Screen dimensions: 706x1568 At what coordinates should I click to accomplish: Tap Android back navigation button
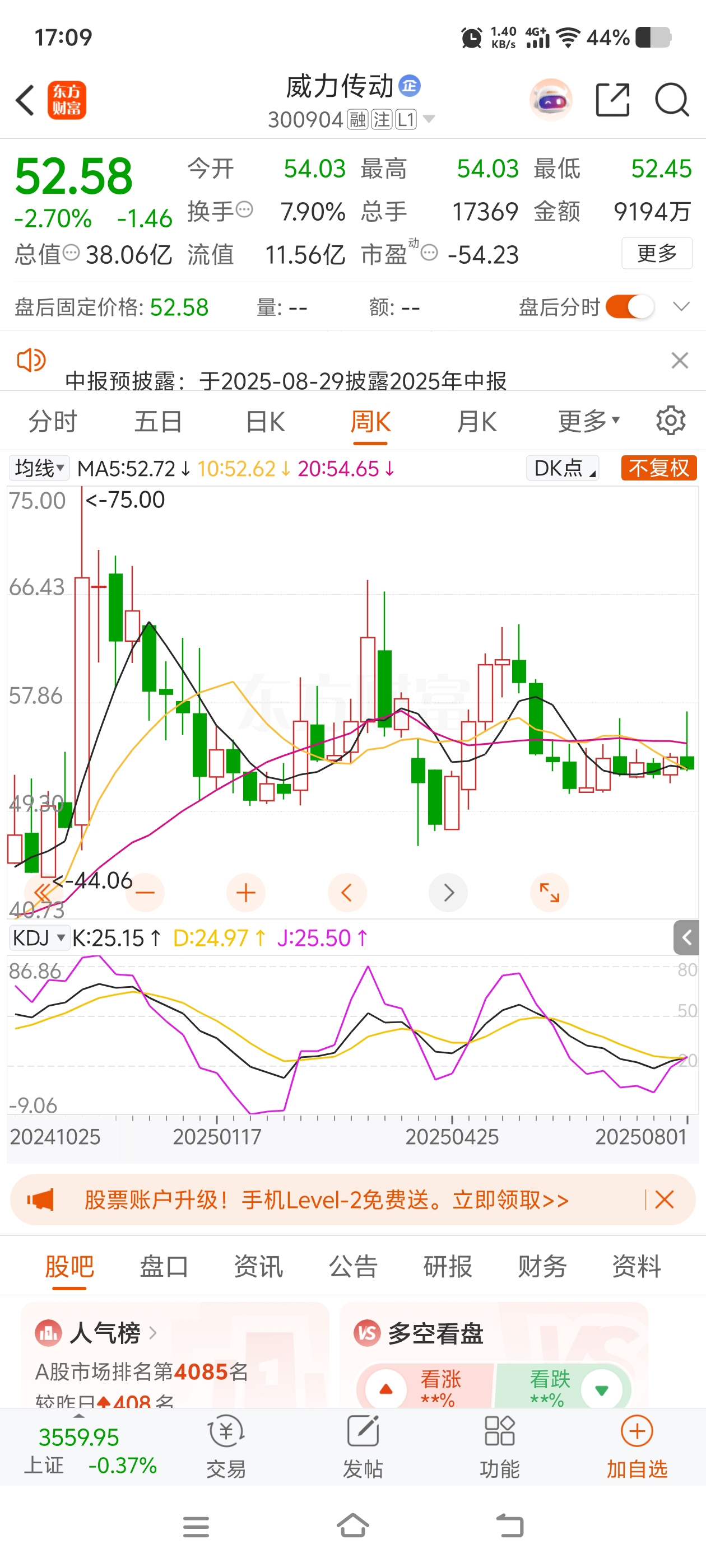click(x=510, y=1526)
